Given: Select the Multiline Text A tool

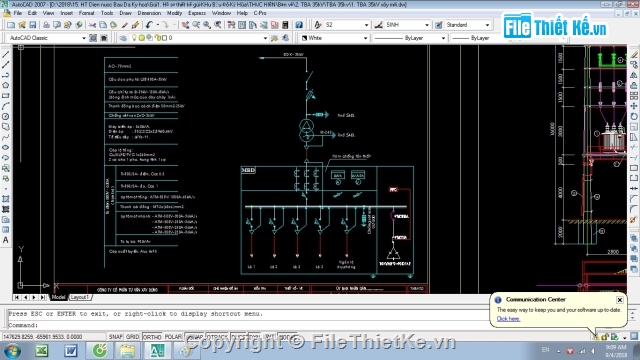Looking at the screenshot, I should [6, 240].
